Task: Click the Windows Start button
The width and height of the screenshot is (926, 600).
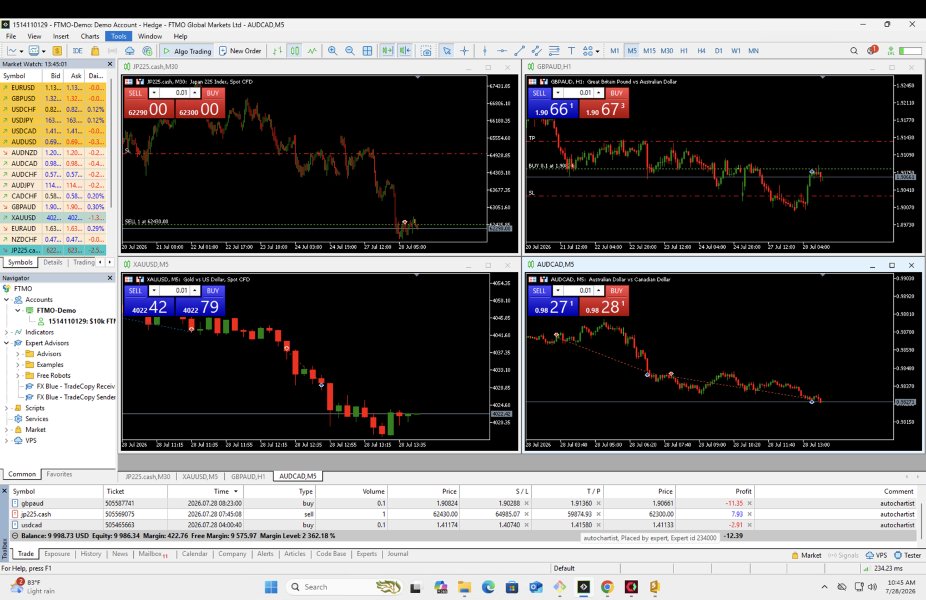Action: click(271, 587)
